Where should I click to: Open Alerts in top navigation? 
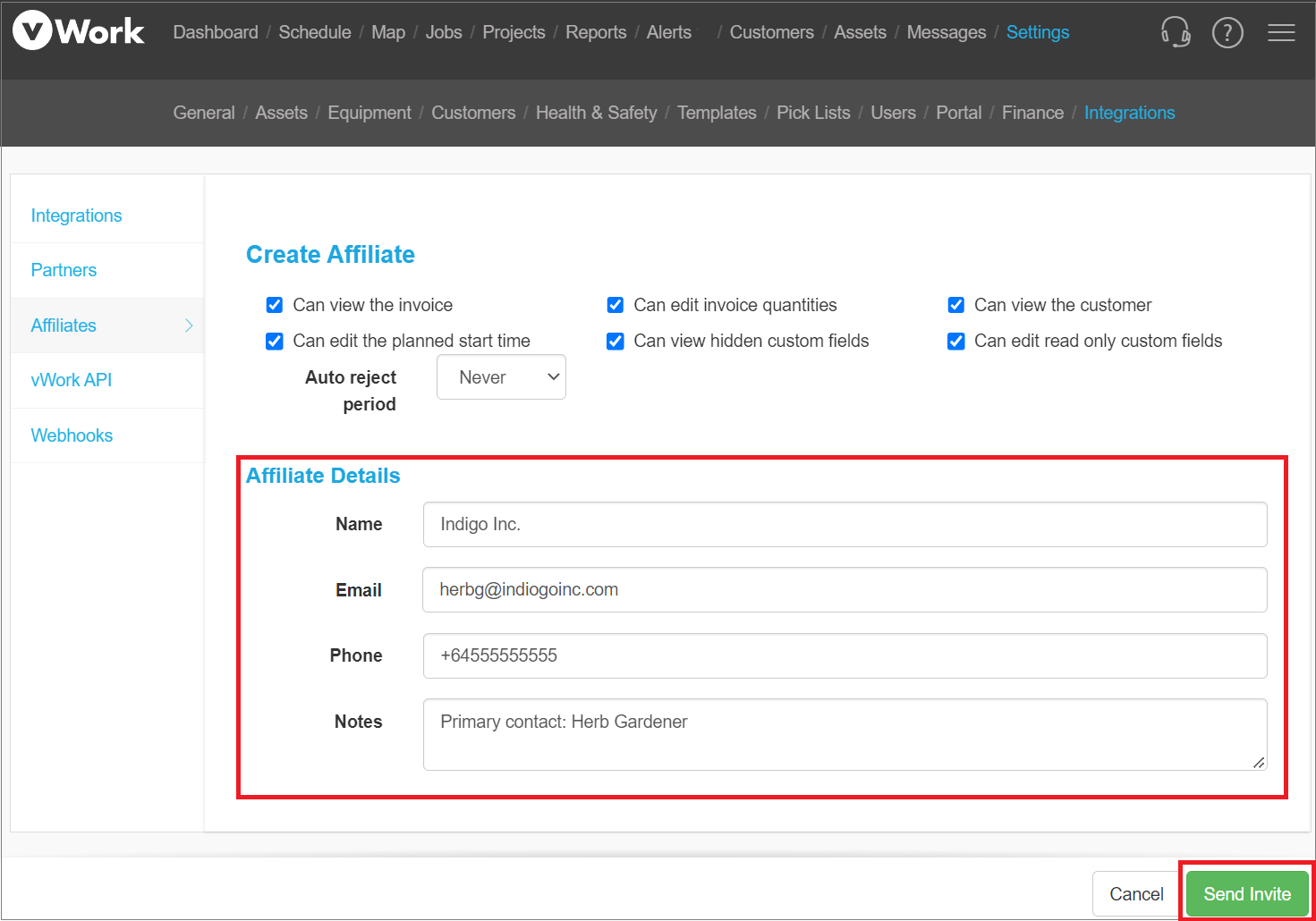(669, 32)
